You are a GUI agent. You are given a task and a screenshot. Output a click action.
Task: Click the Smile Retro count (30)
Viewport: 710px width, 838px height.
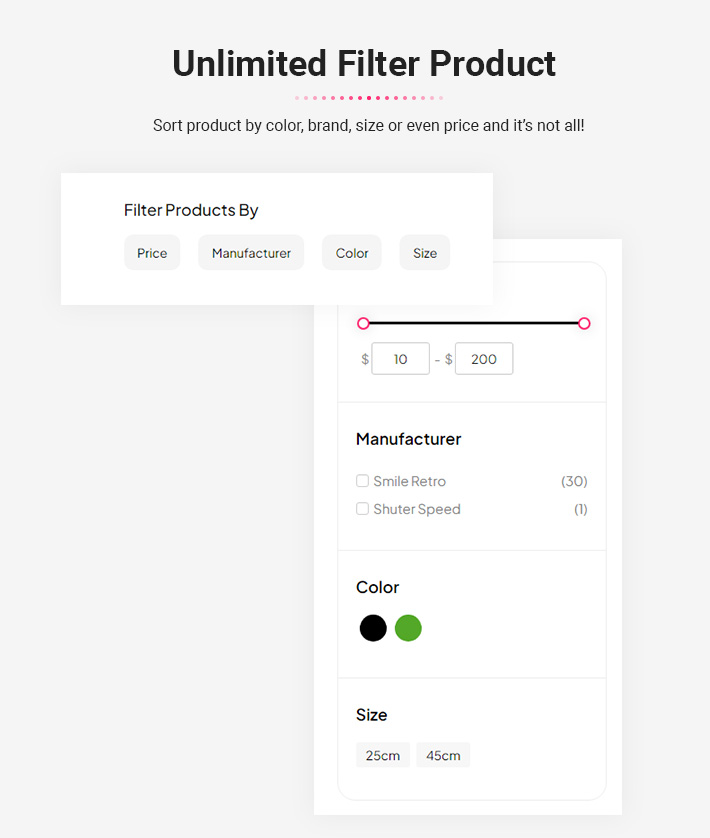click(574, 481)
